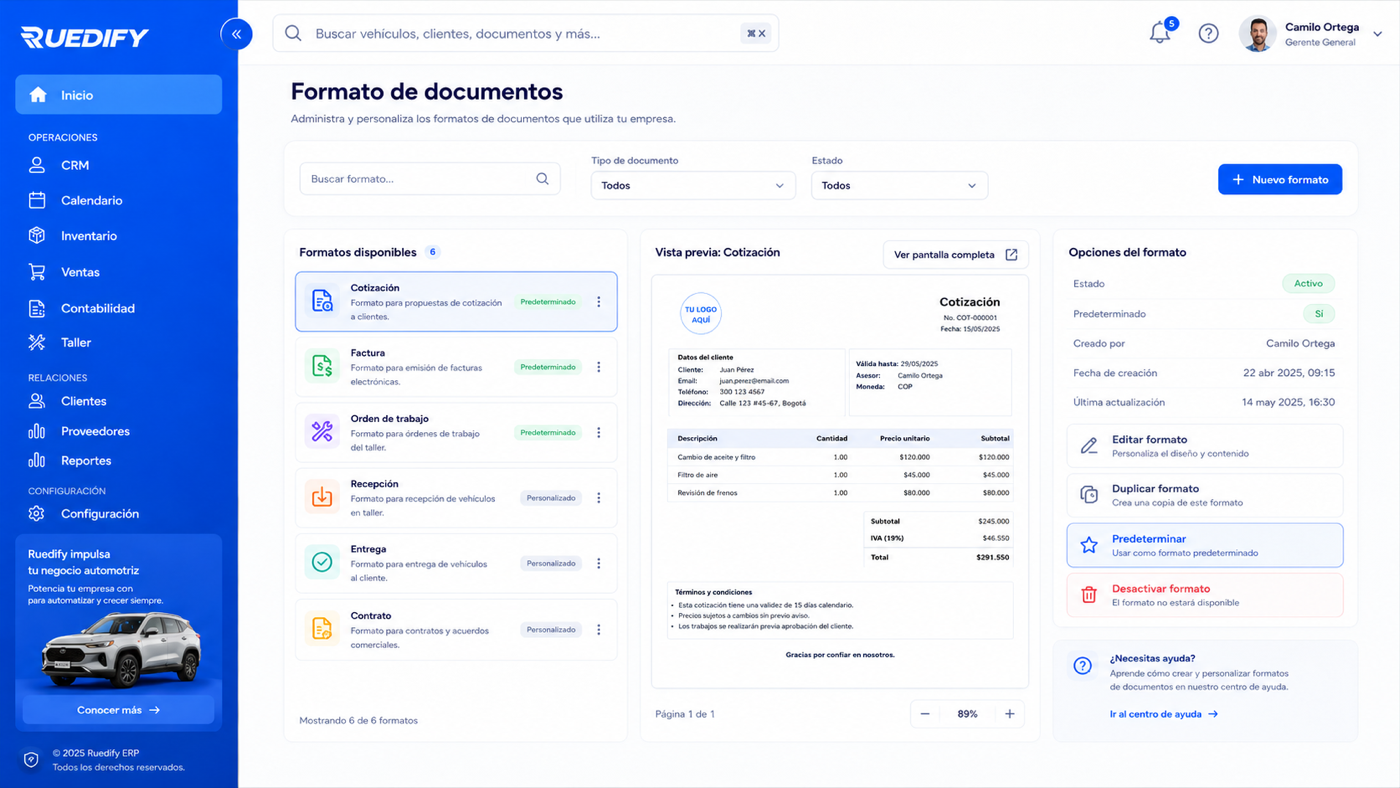Click the Nuevo formato button

[x=1280, y=179]
